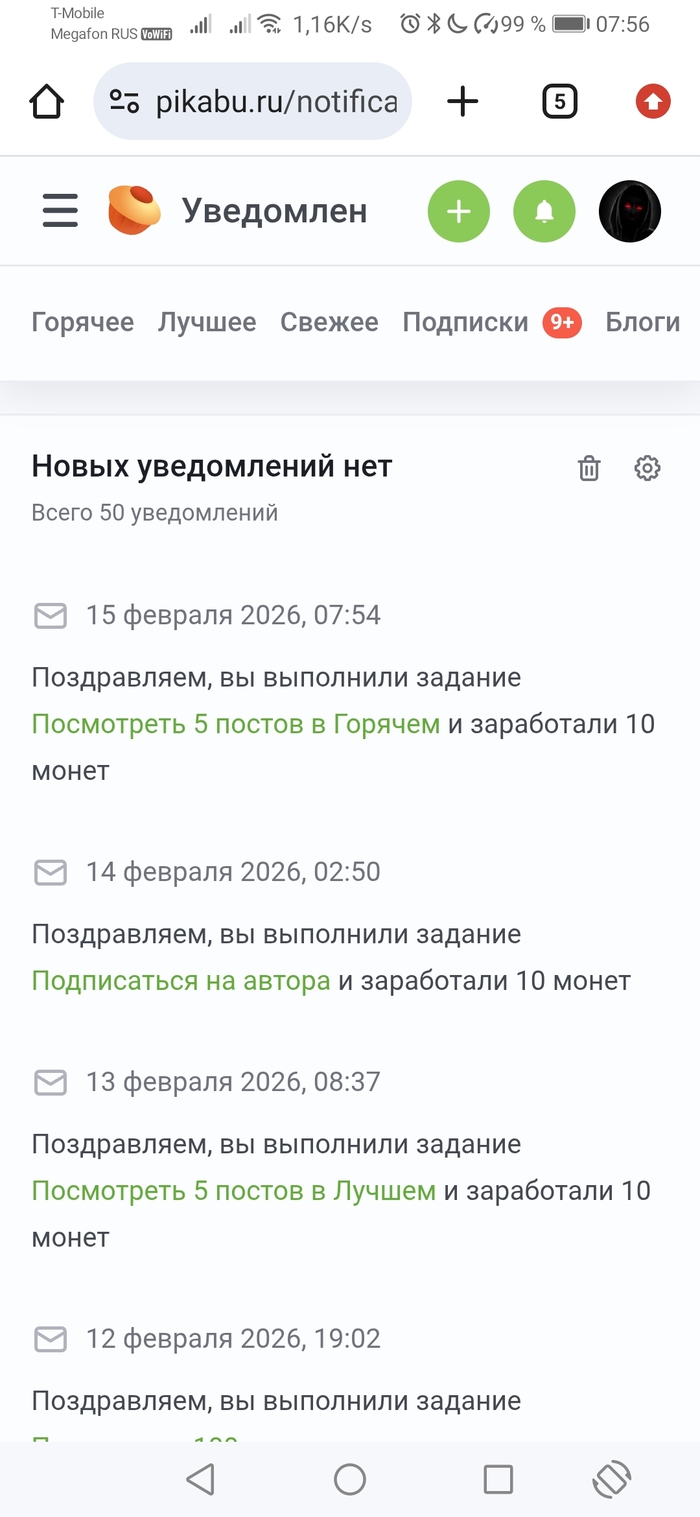Open the tab switcher showing 5 tabs
Viewport: 700px width, 1517px height.
click(559, 101)
